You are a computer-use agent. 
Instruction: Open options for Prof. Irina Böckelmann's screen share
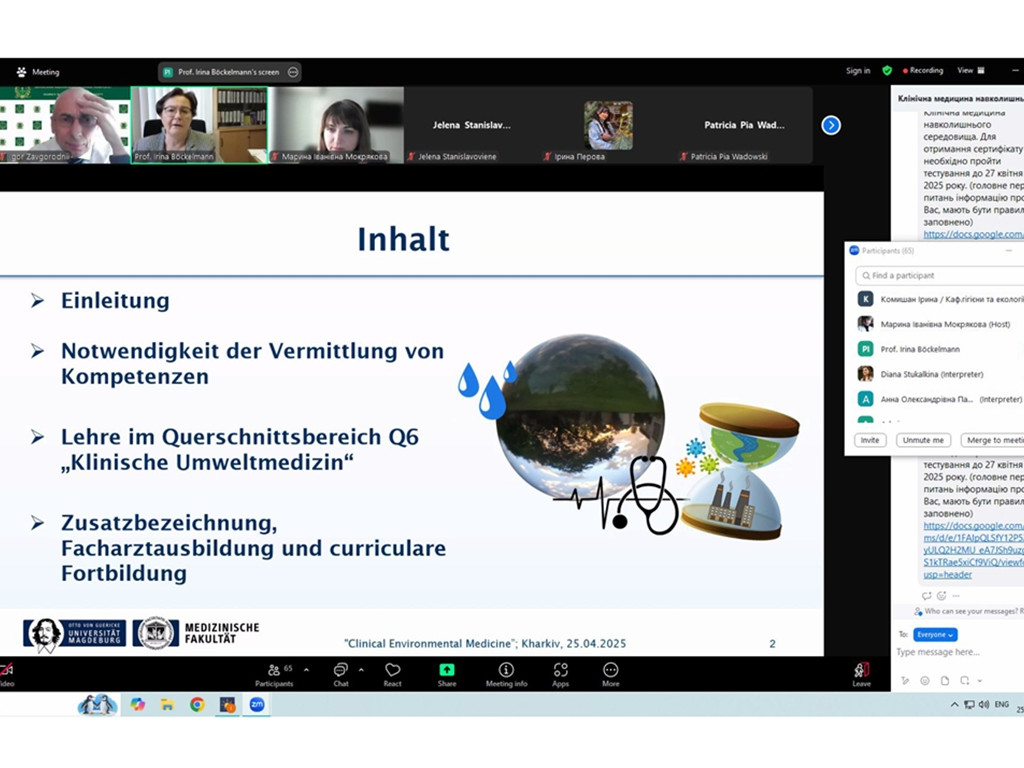[293, 72]
